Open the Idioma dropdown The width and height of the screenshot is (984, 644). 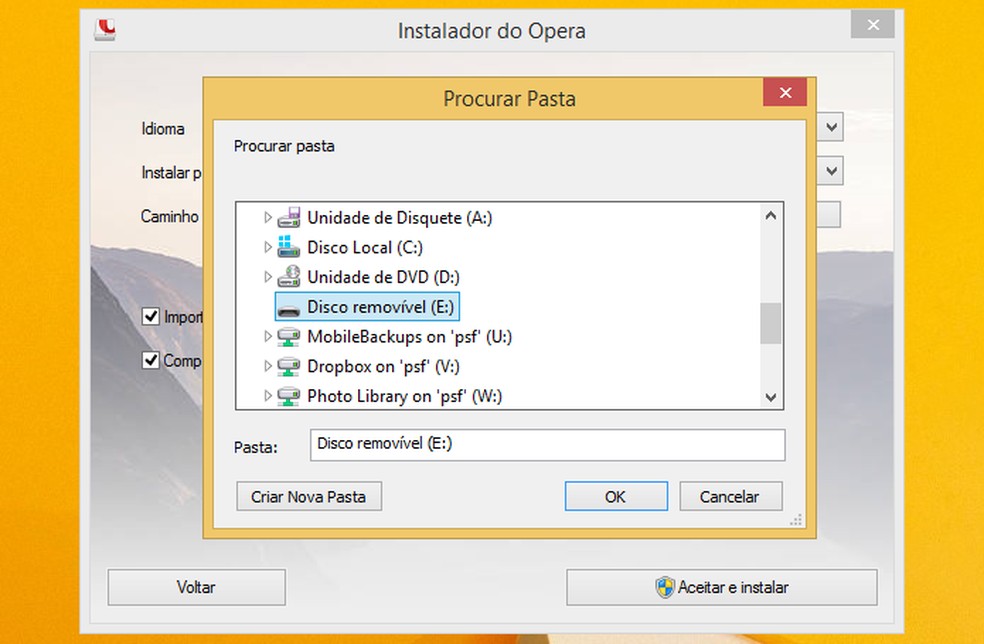pyautogui.click(x=831, y=126)
